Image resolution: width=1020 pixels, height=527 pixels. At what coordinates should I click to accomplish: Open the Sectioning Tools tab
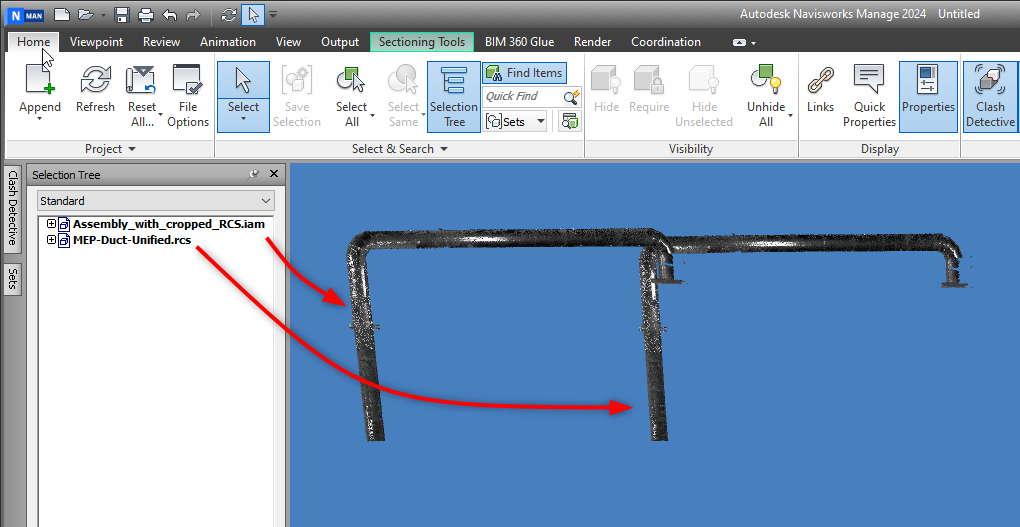click(422, 42)
